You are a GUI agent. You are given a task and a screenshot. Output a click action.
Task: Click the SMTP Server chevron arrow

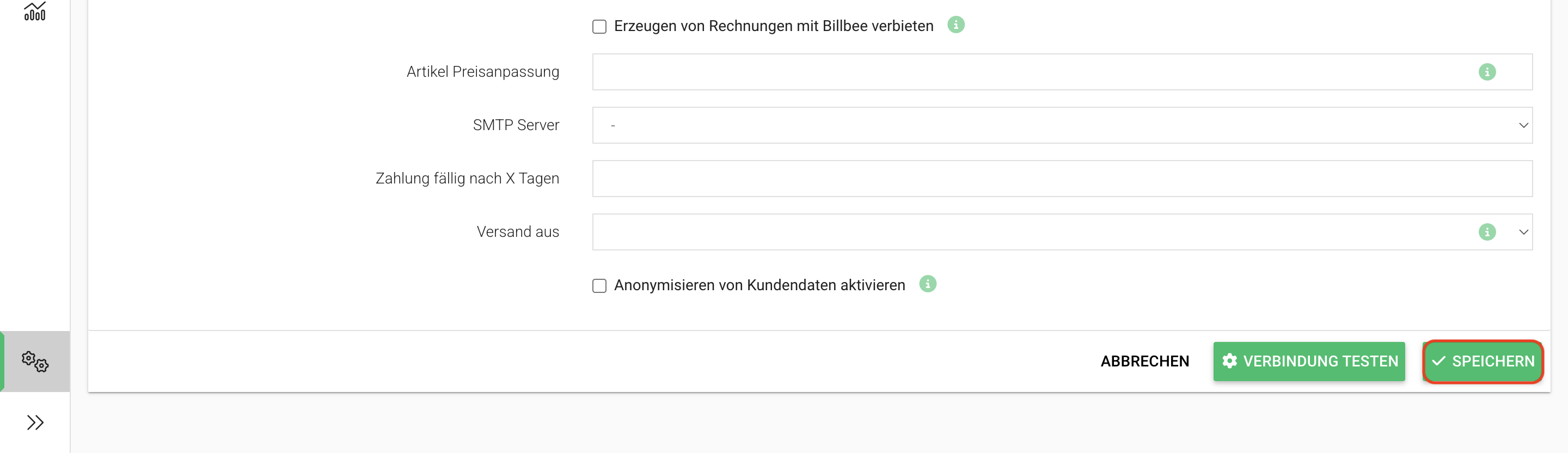(x=1523, y=125)
